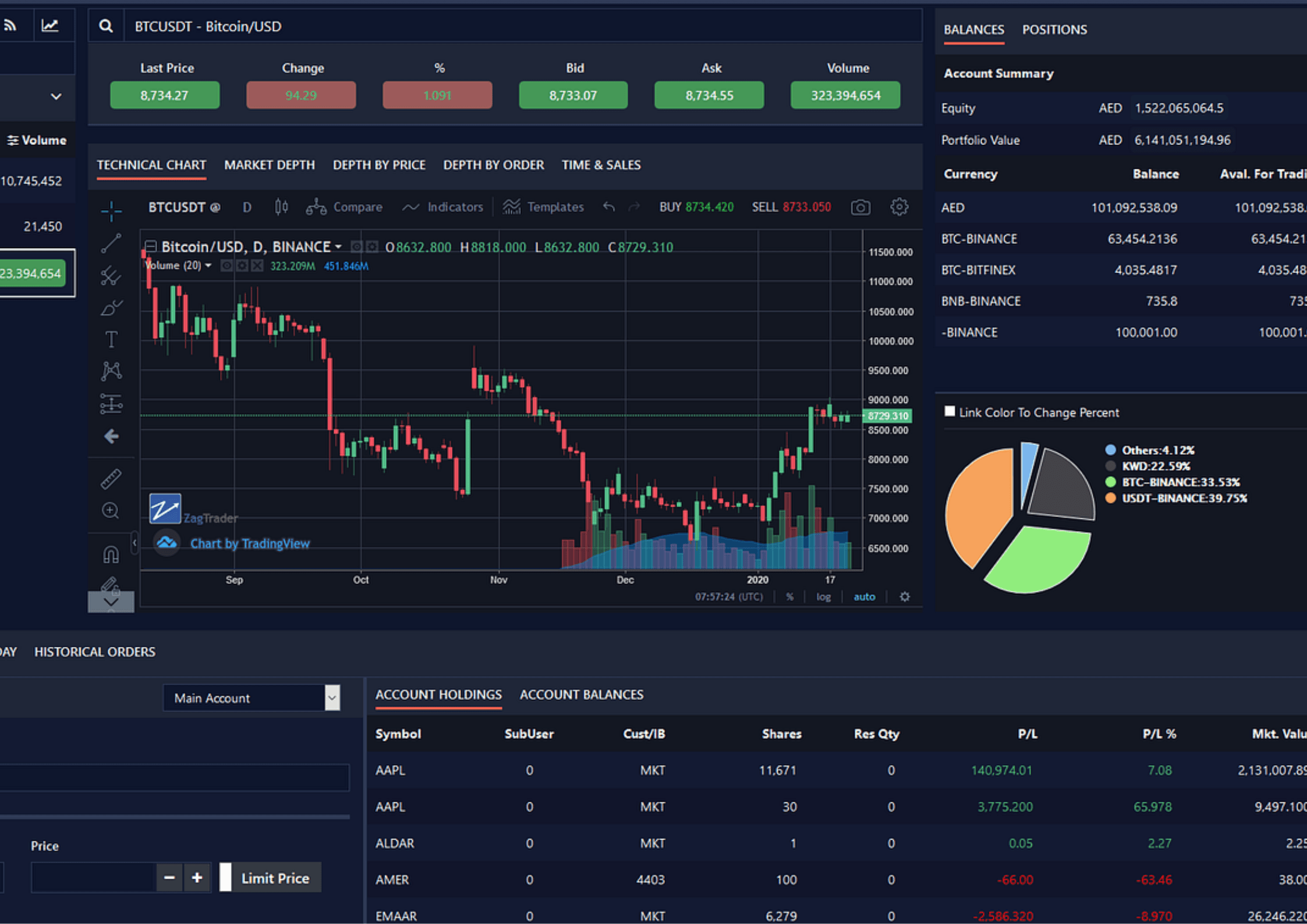Open Compare symbol tool
Image resolution: width=1307 pixels, height=924 pixels.
345,207
